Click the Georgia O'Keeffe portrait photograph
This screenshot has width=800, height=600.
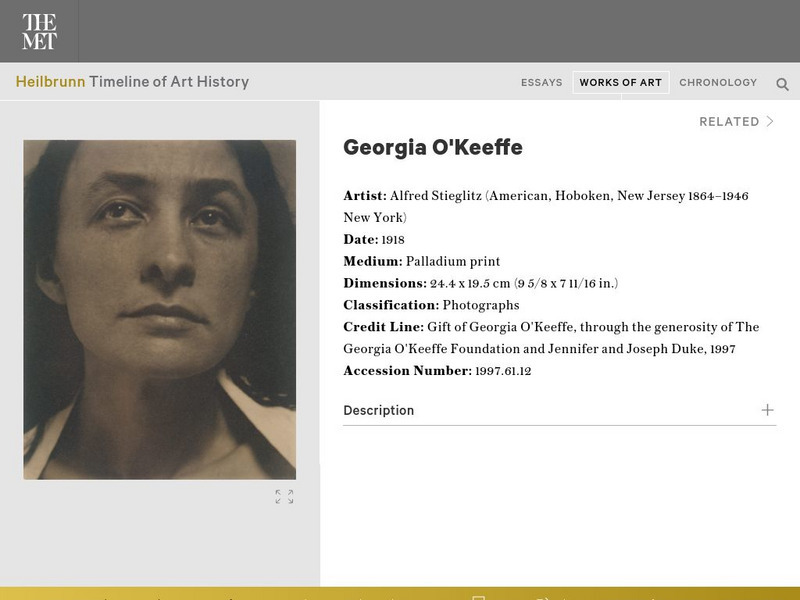[x=160, y=309]
